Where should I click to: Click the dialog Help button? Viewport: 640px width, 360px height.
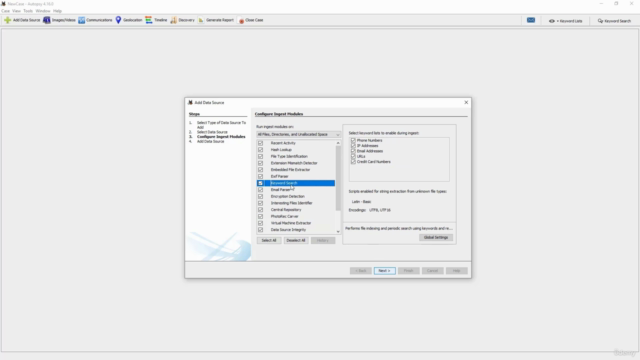pos(457,271)
